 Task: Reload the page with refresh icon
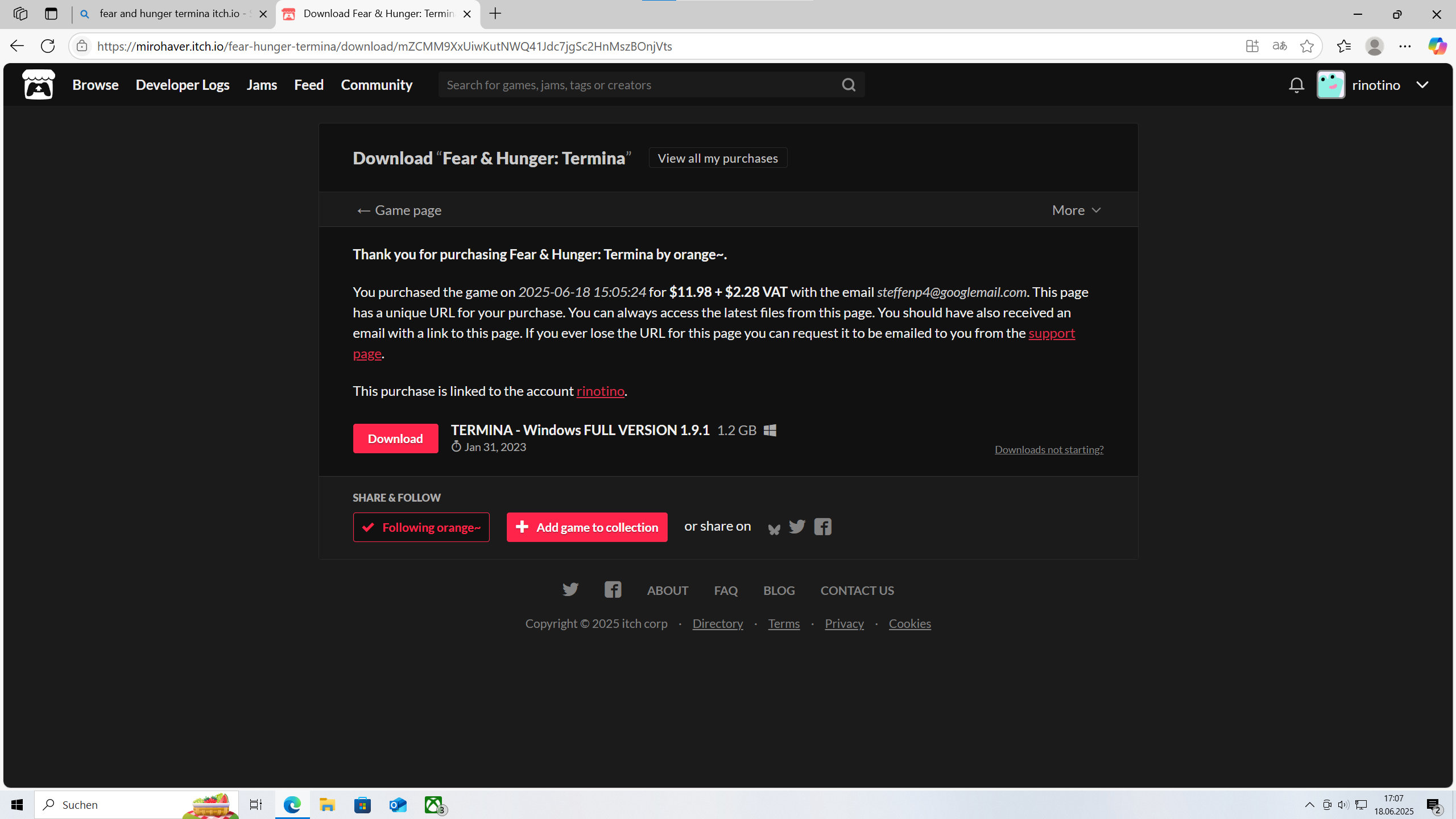48,46
